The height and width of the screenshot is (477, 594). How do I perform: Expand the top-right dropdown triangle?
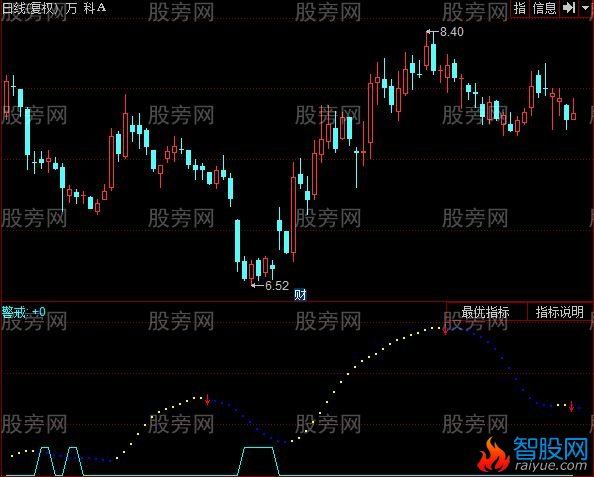[x=586, y=8]
